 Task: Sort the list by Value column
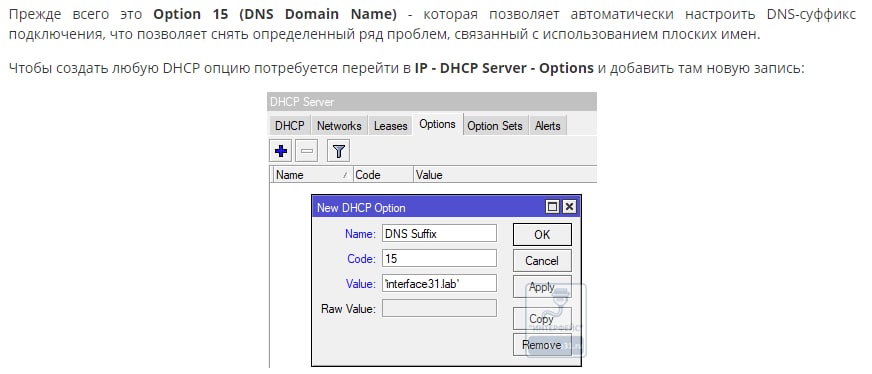coord(505,174)
